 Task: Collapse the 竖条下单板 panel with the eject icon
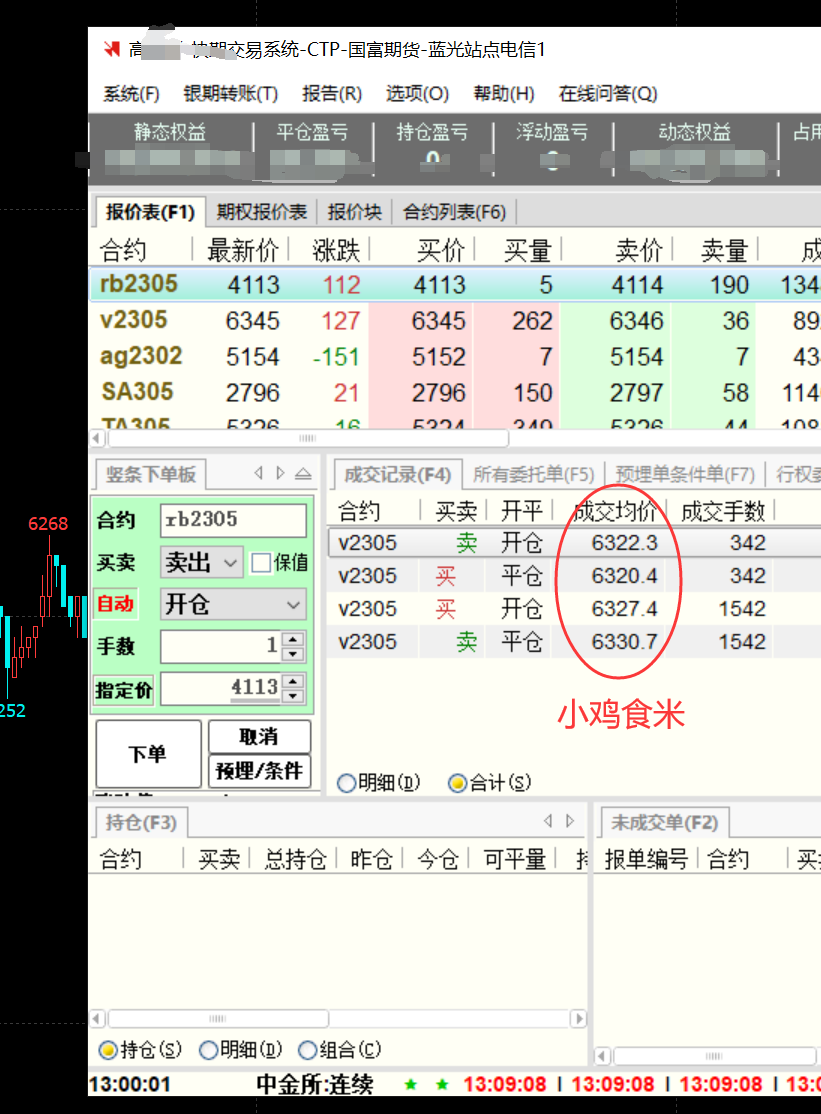(x=302, y=474)
